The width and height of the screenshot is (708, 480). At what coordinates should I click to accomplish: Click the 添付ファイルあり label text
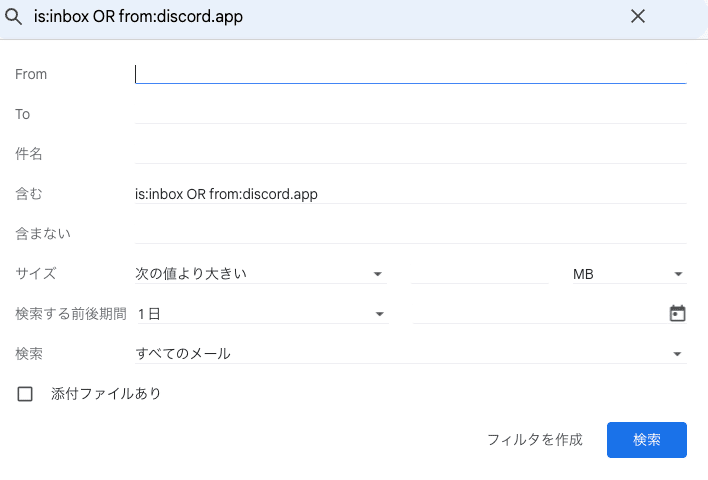click(106, 394)
